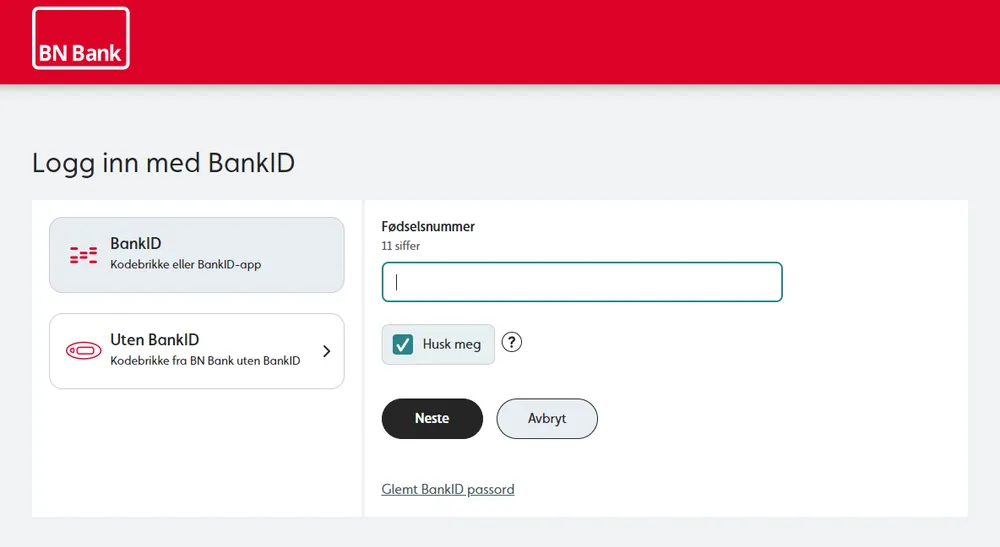The width and height of the screenshot is (1000, 547).
Task: Click the BN Bank logo
Action: [81, 39]
